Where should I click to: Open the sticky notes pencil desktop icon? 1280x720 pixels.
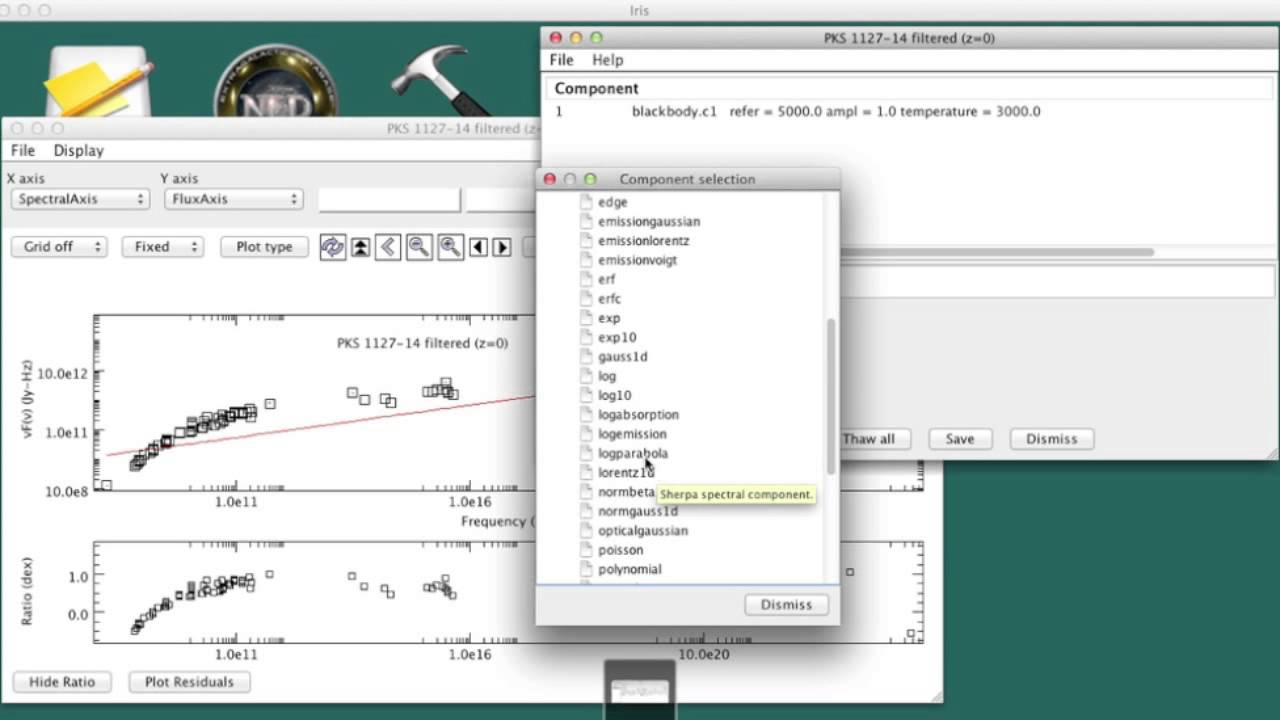pyautogui.click(x=100, y=80)
